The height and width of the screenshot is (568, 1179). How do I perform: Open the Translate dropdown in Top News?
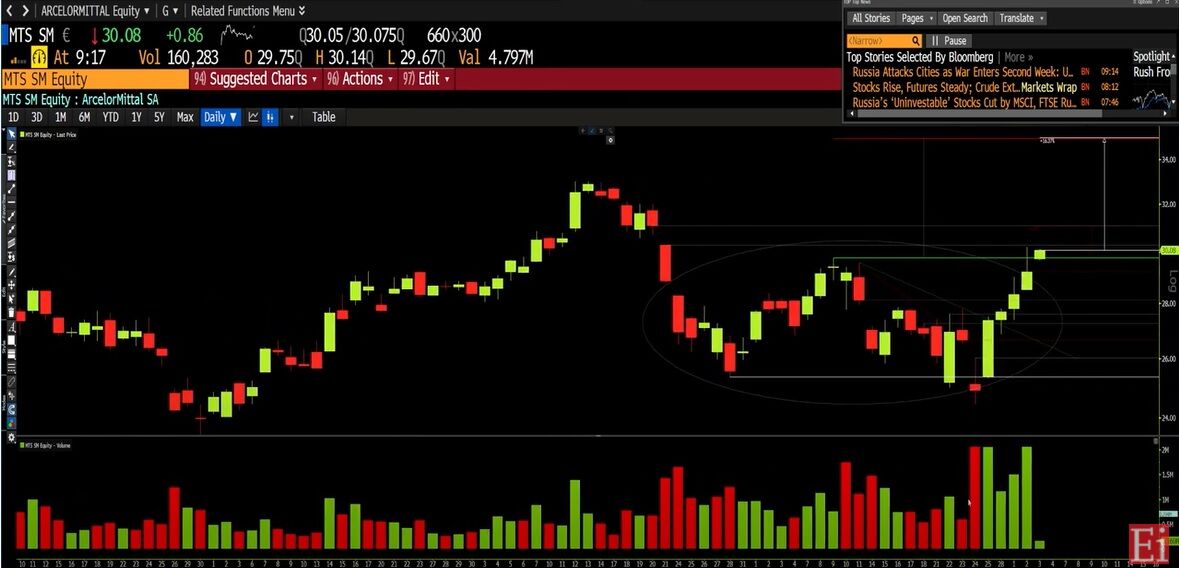[x=1020, y=18]
